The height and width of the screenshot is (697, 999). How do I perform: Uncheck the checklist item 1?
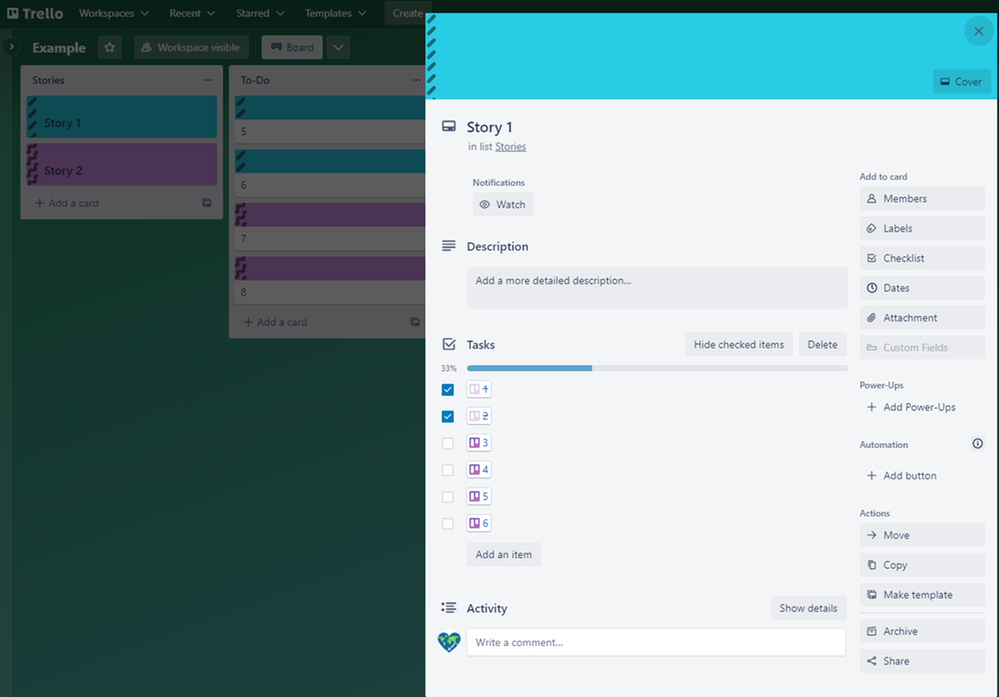pyautogui.click(x=448, y=389)
